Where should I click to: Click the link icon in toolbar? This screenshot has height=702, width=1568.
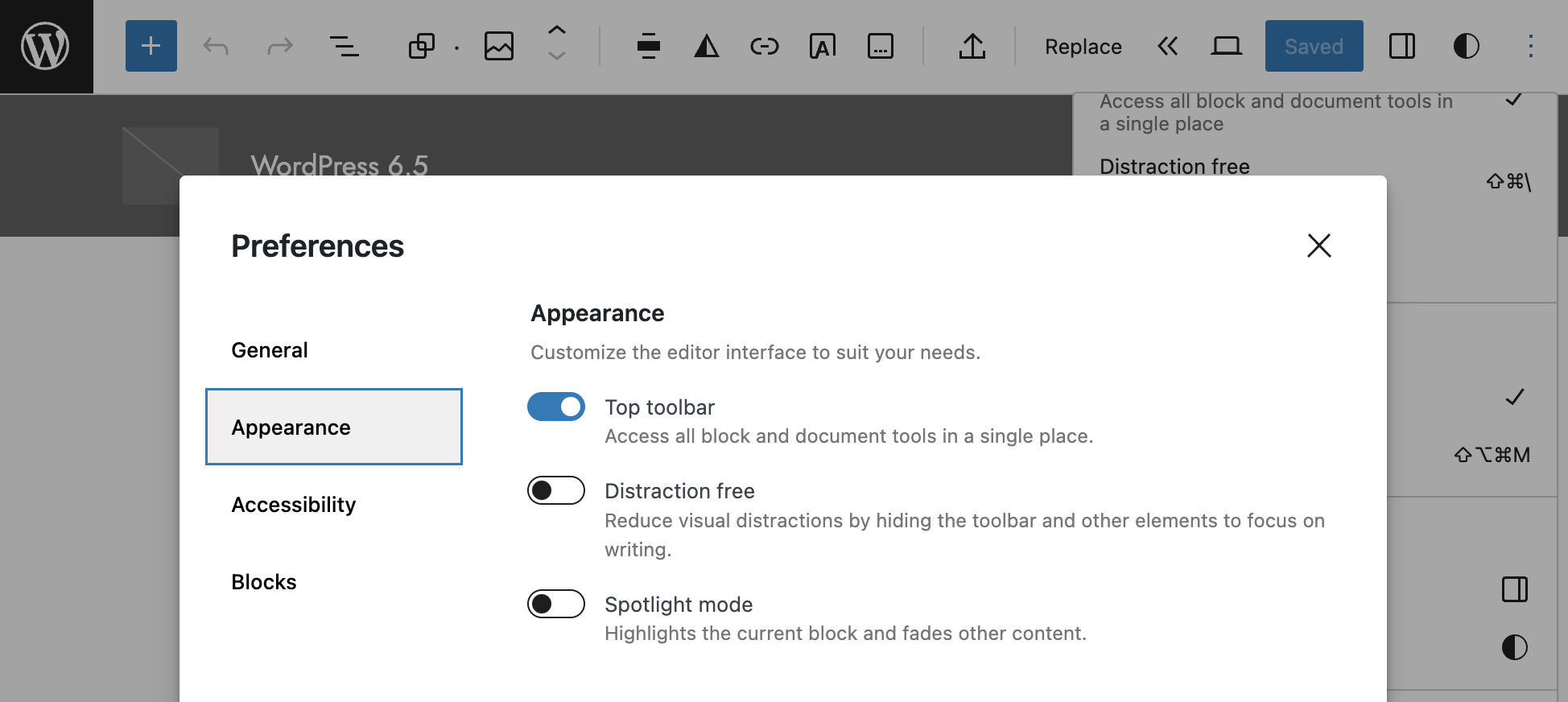coord(764,47)
